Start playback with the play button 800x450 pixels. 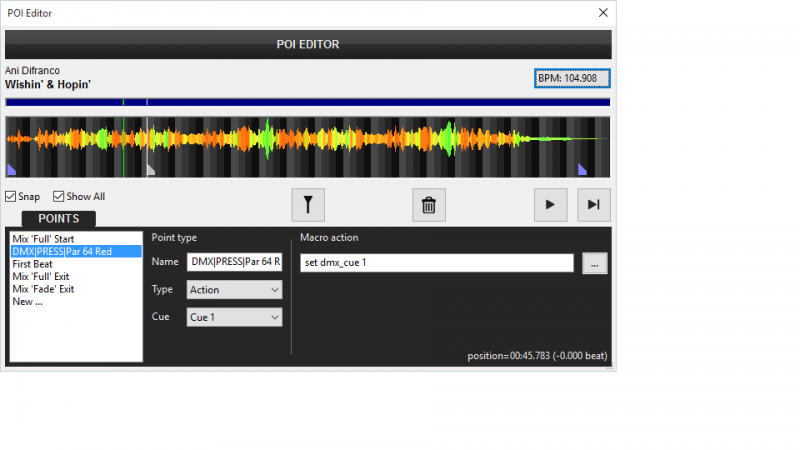point(550,205)
